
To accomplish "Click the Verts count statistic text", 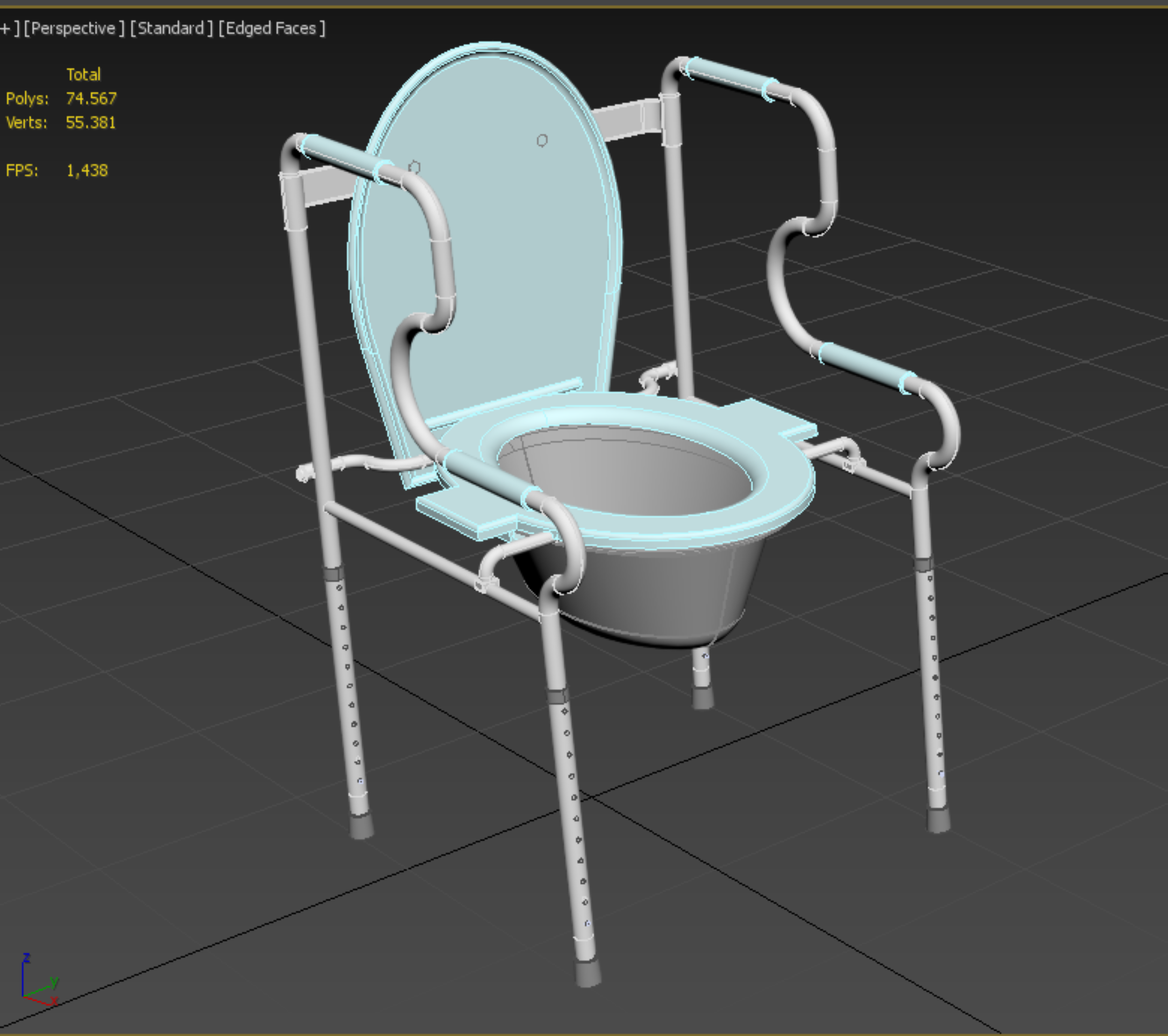I will 90,122.
